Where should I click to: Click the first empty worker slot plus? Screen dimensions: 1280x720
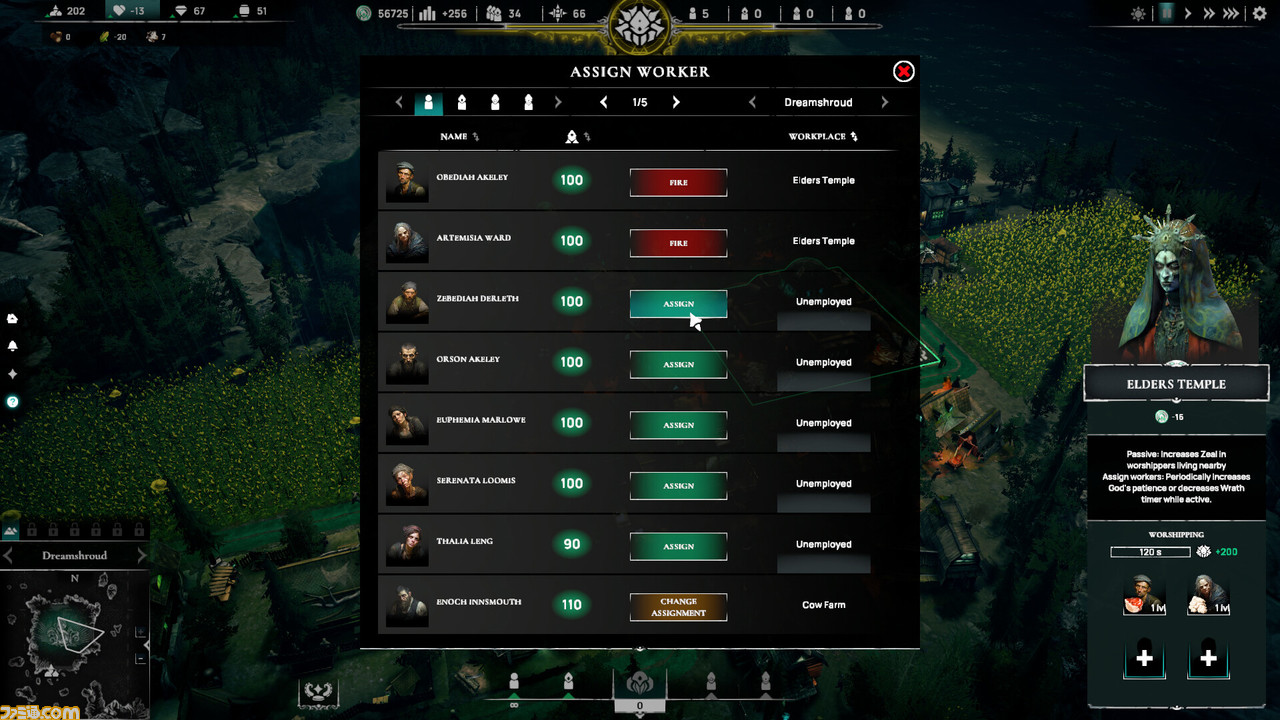coord(1145,658)
